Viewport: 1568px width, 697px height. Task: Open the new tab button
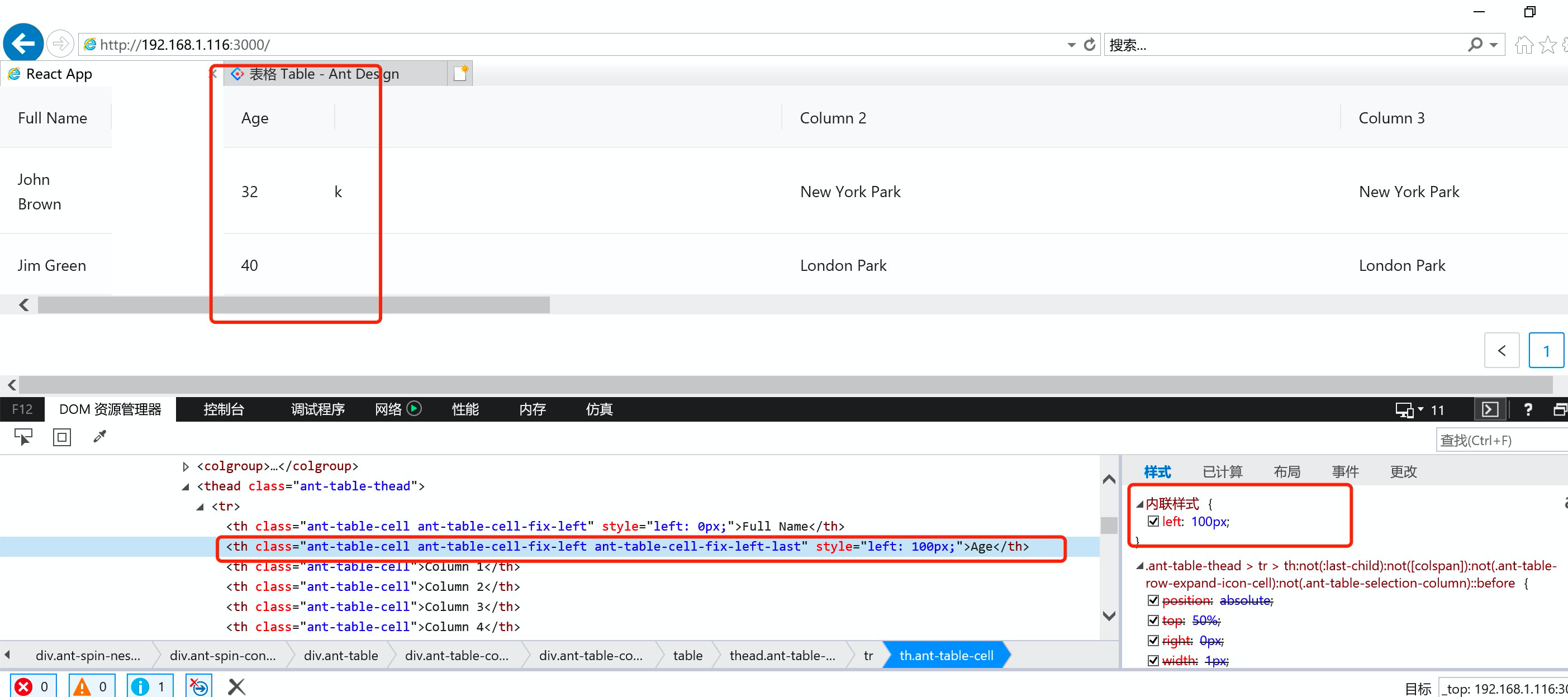pos(460,74)
